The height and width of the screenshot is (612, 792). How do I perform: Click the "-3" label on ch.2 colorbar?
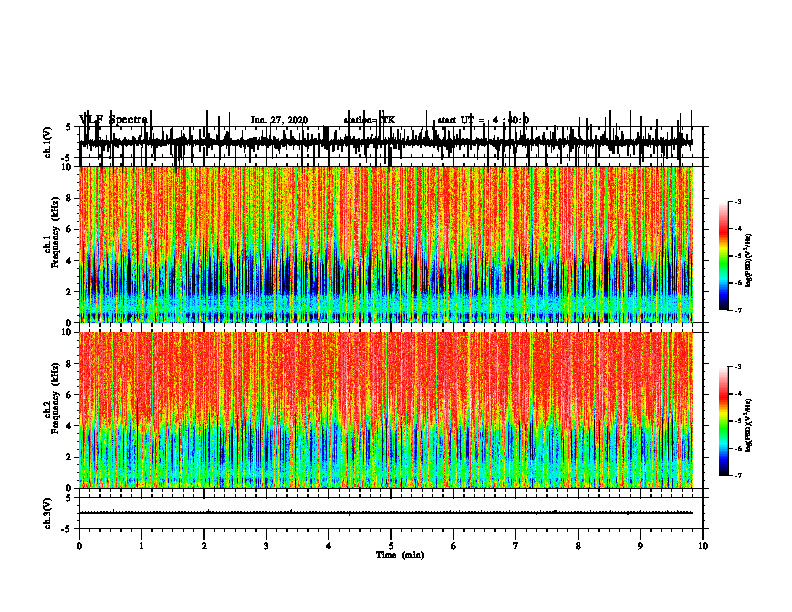pos(737,367)
